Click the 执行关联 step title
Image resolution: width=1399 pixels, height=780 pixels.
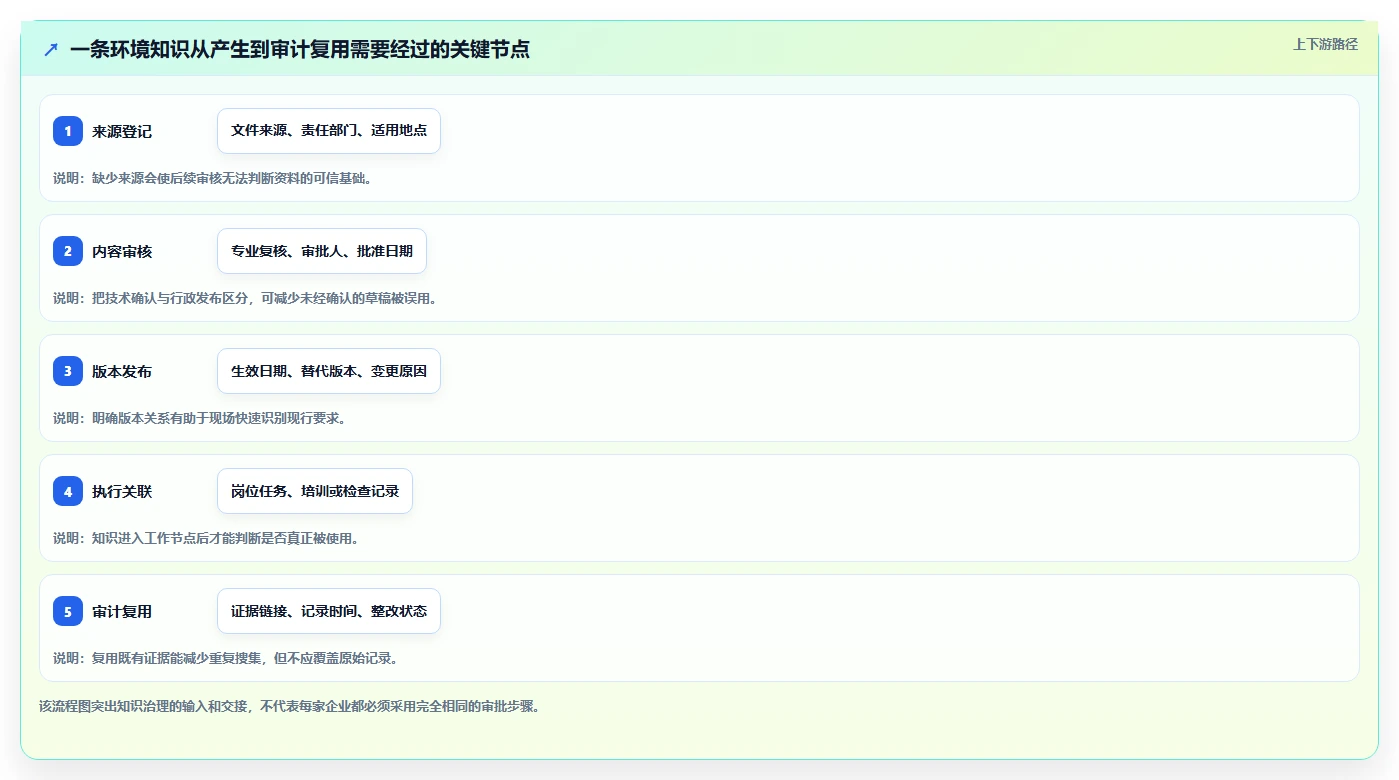pos(122,491)
